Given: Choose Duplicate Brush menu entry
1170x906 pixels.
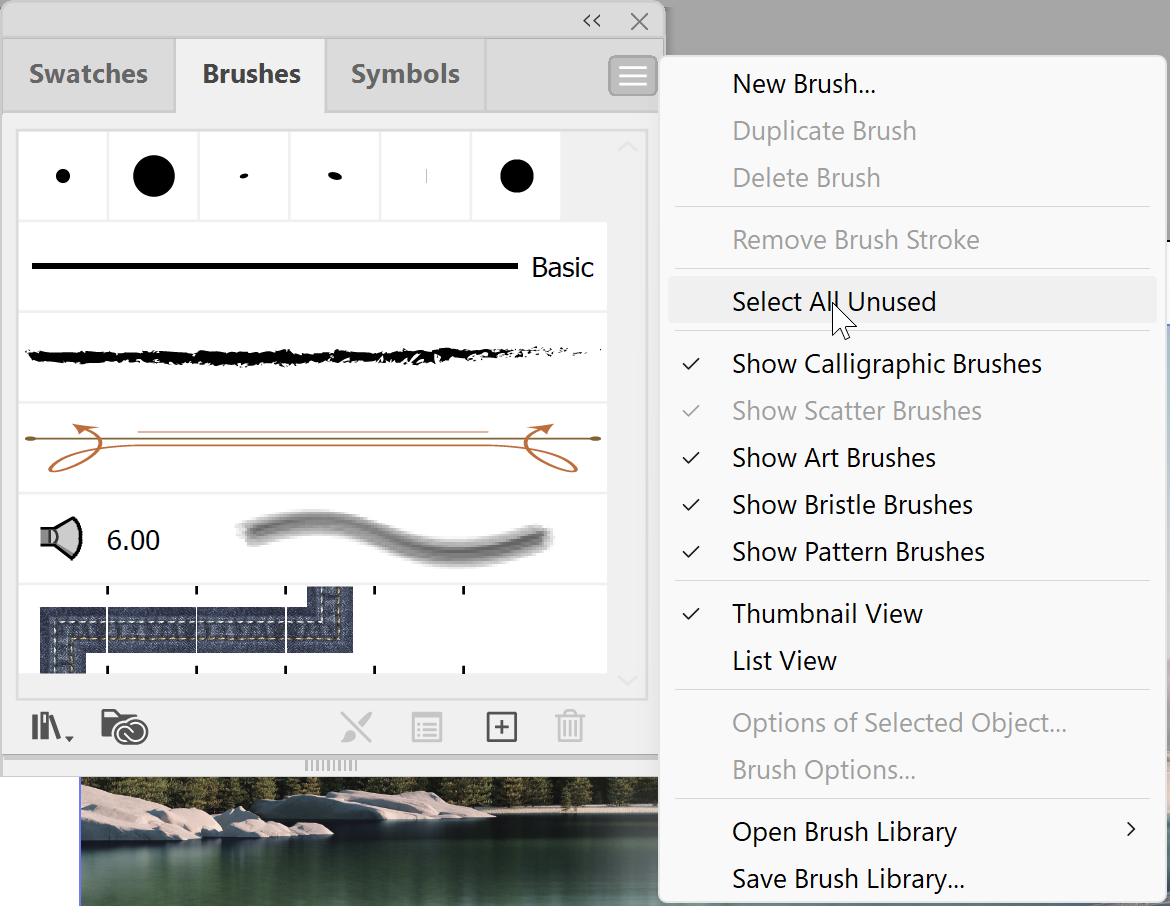Looking at the screenshot, I should click(x=912, y=131).
